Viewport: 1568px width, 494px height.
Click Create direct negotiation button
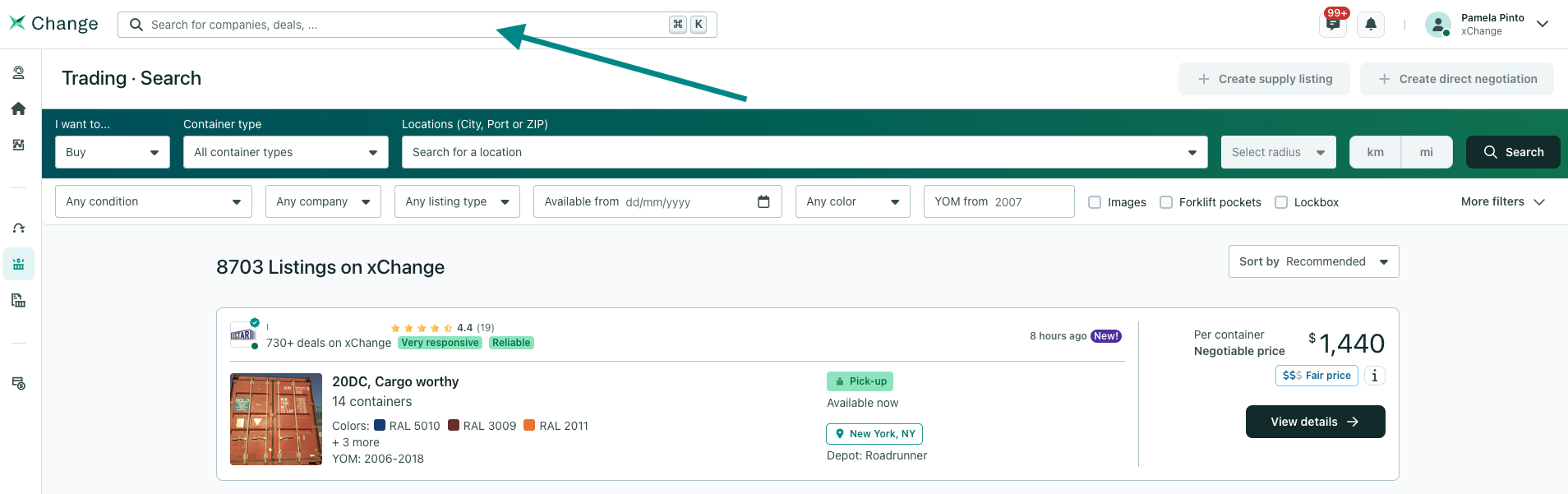pyautogui.click(x=1457, y=79)
